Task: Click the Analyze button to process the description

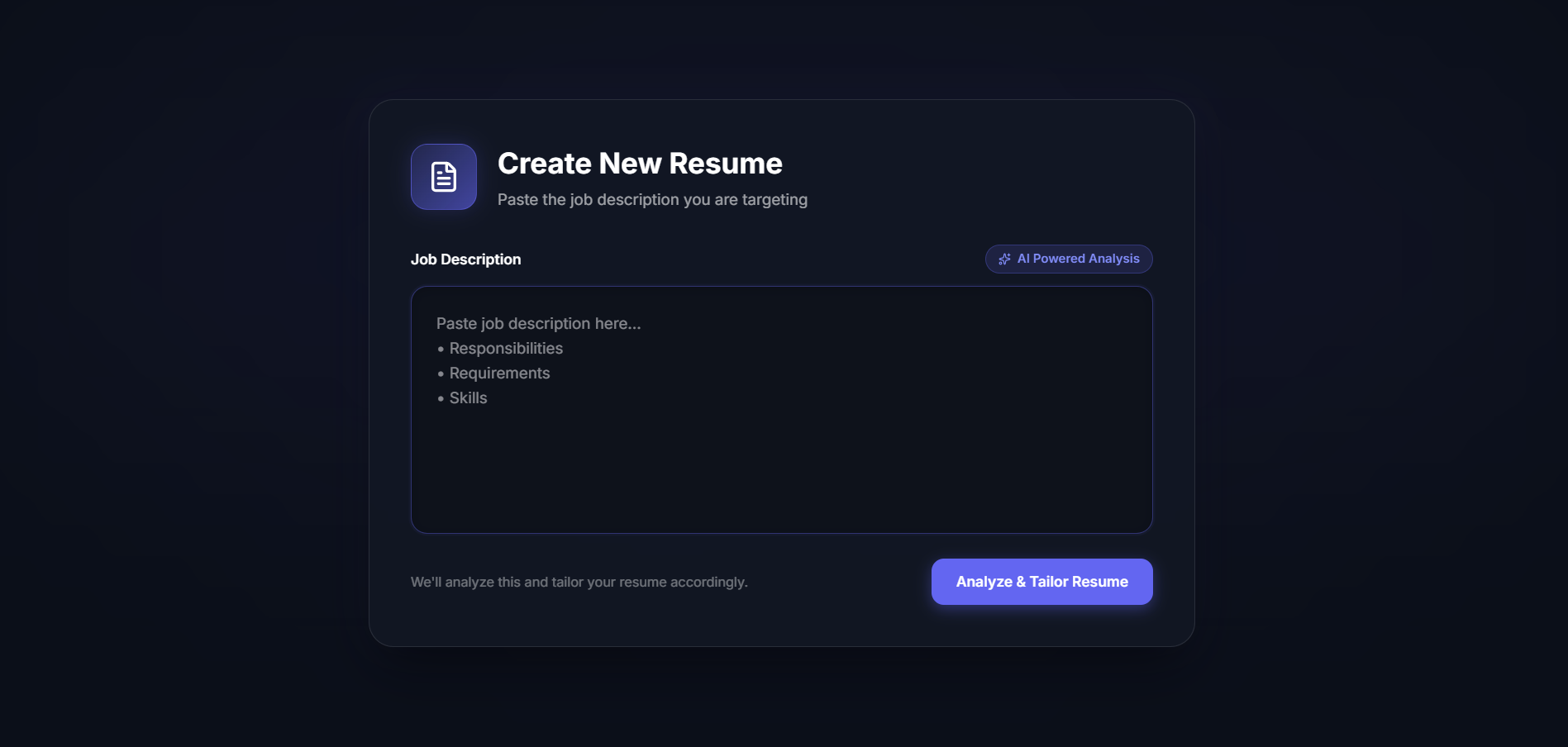Action: point(1041,581)
